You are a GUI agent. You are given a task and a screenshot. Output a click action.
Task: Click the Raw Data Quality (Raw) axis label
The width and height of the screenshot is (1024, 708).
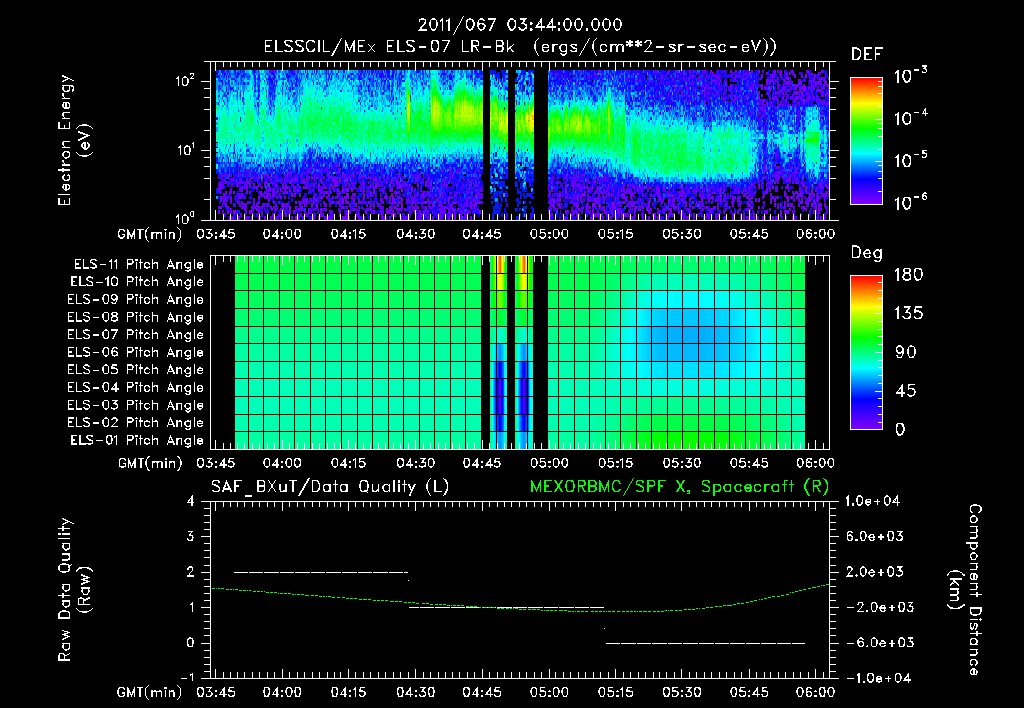pyautogui.click(x=74, y=590)
